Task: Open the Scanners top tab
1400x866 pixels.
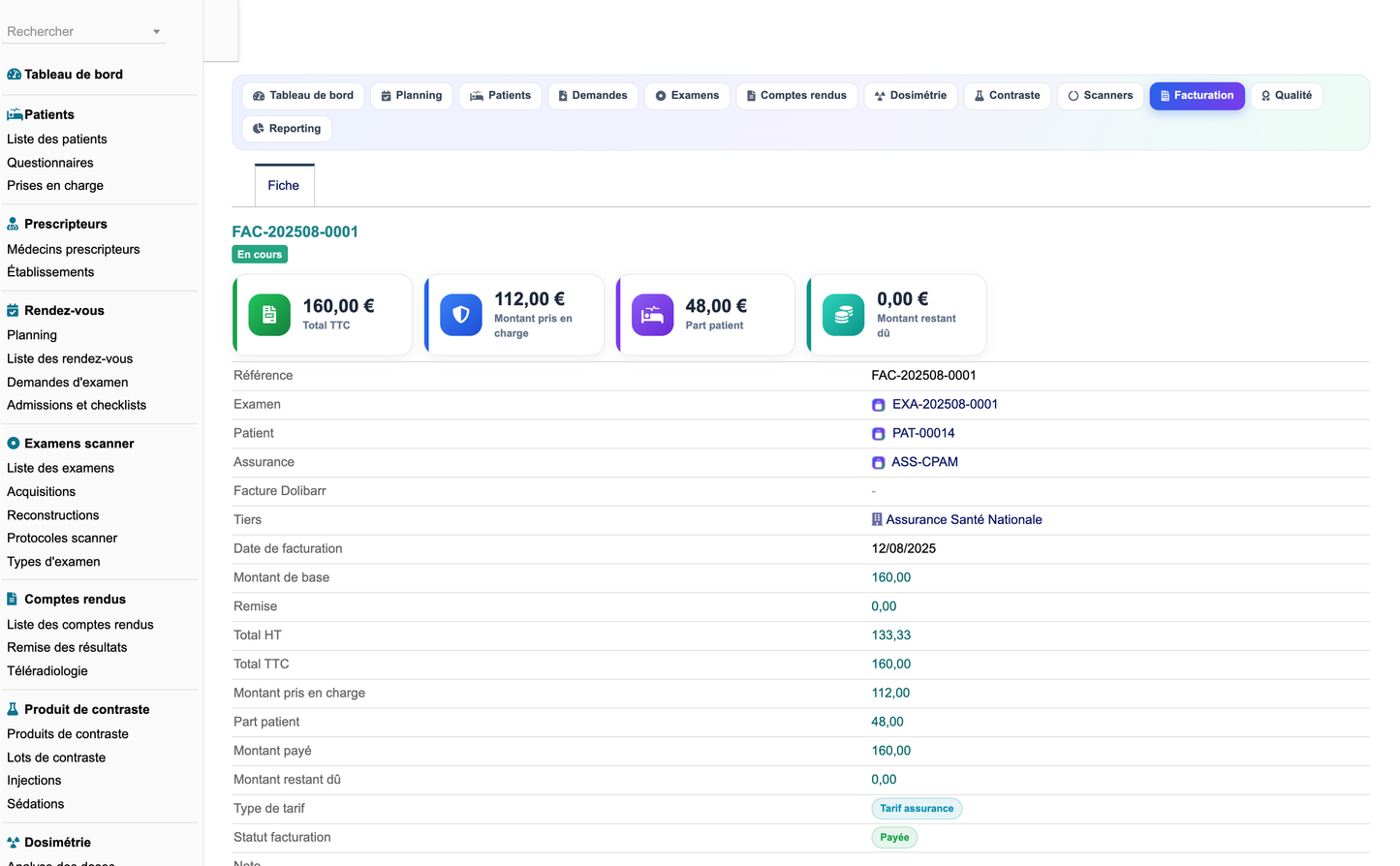Action: point(1101,96)
